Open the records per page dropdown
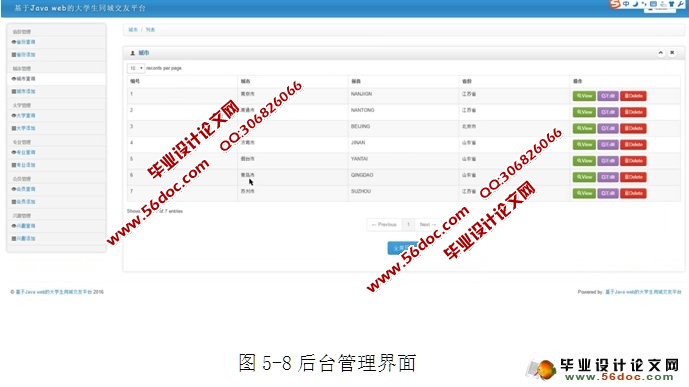Viewport: 689px width, 387px height. click(136, 68)
